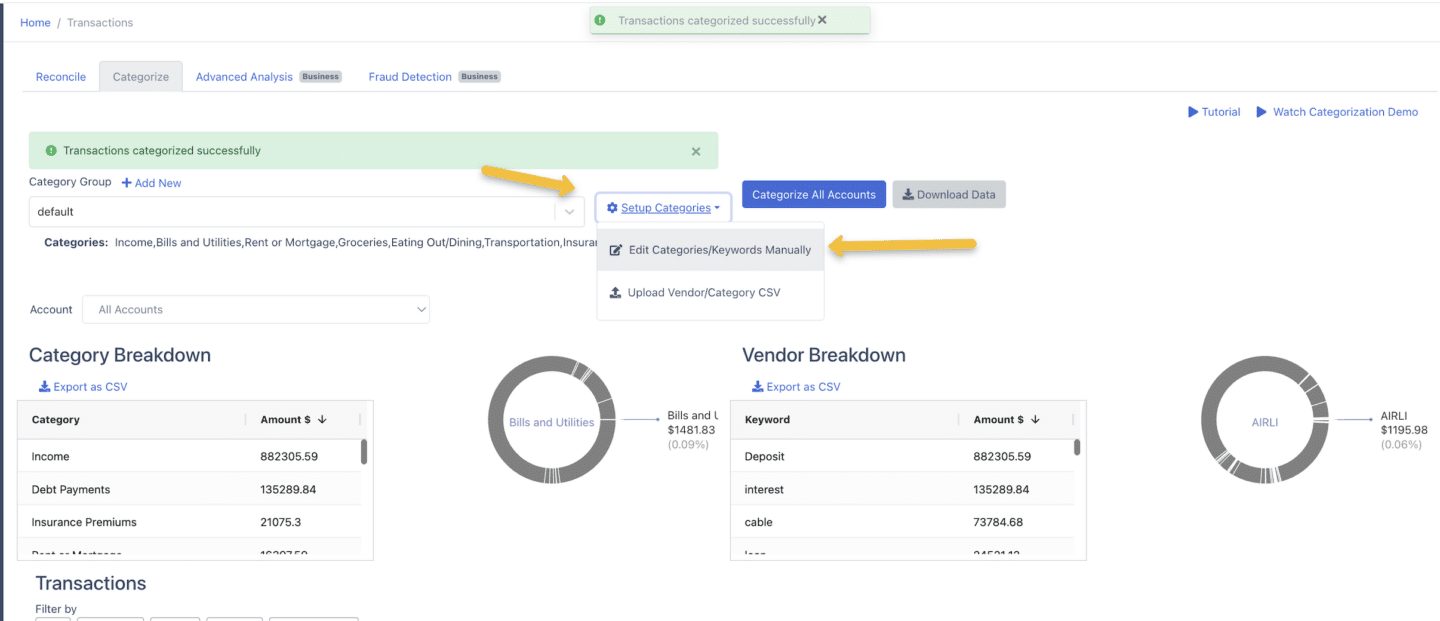Click the gear icon on Setup Categories
1440x621 pixels.
click(612, 207)
